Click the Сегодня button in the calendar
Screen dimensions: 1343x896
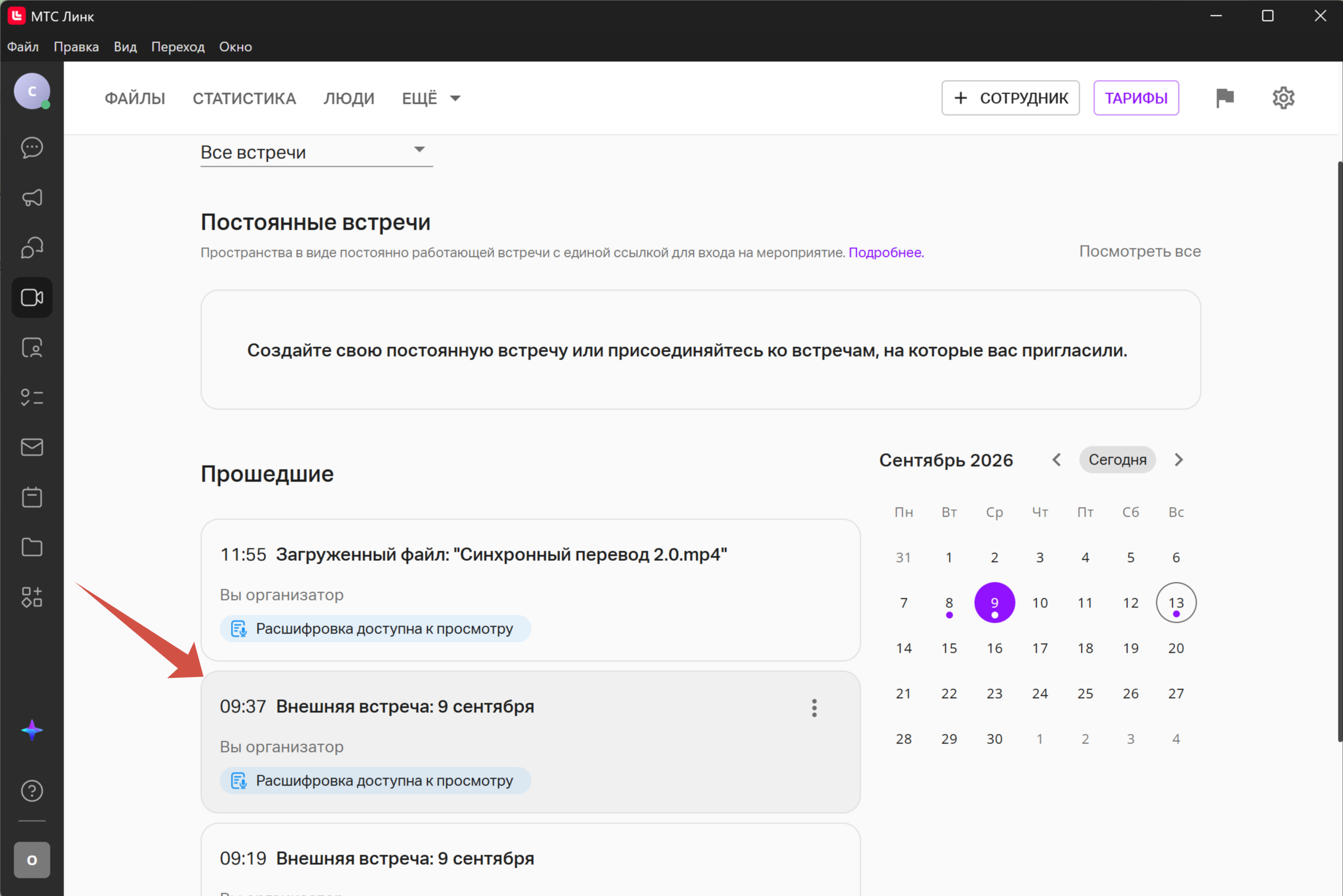(x=1117, y=459)
